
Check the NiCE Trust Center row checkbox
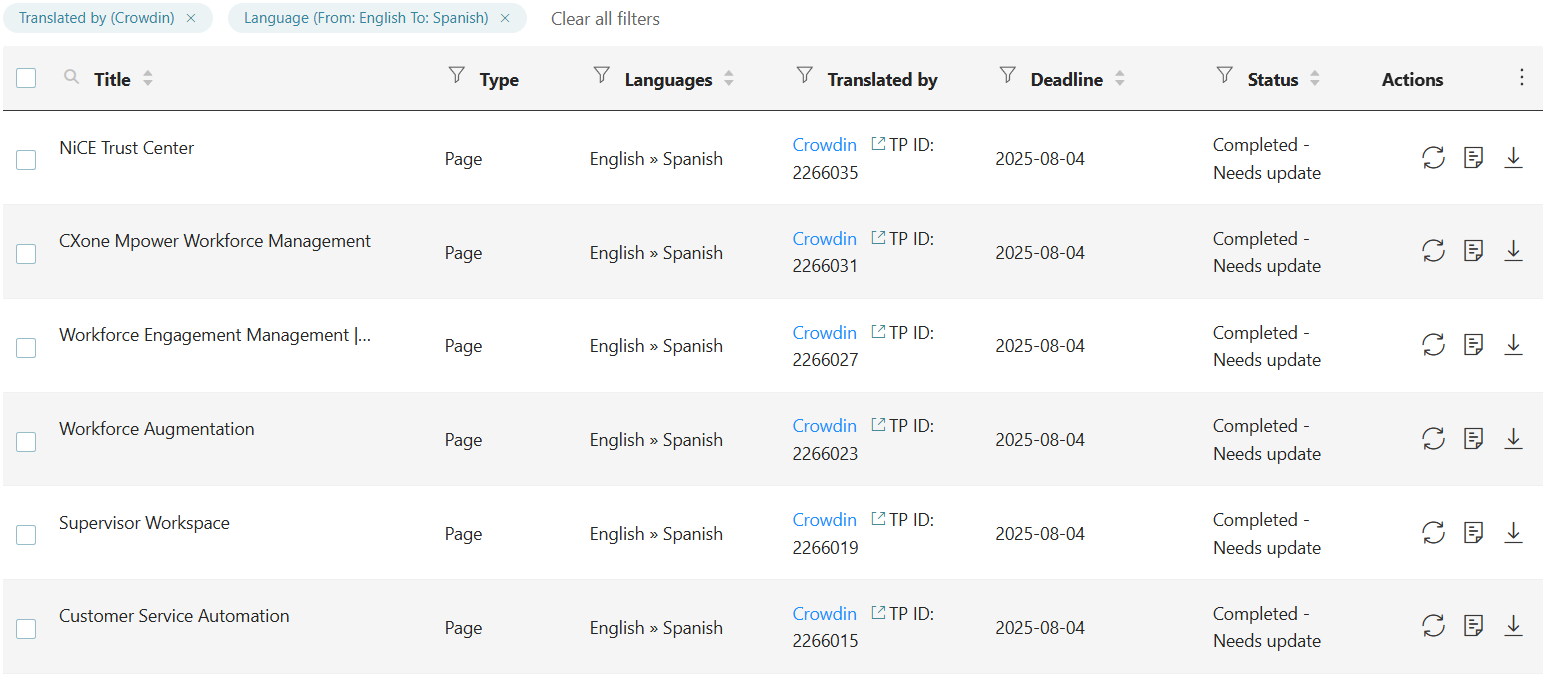pos(26,160)
